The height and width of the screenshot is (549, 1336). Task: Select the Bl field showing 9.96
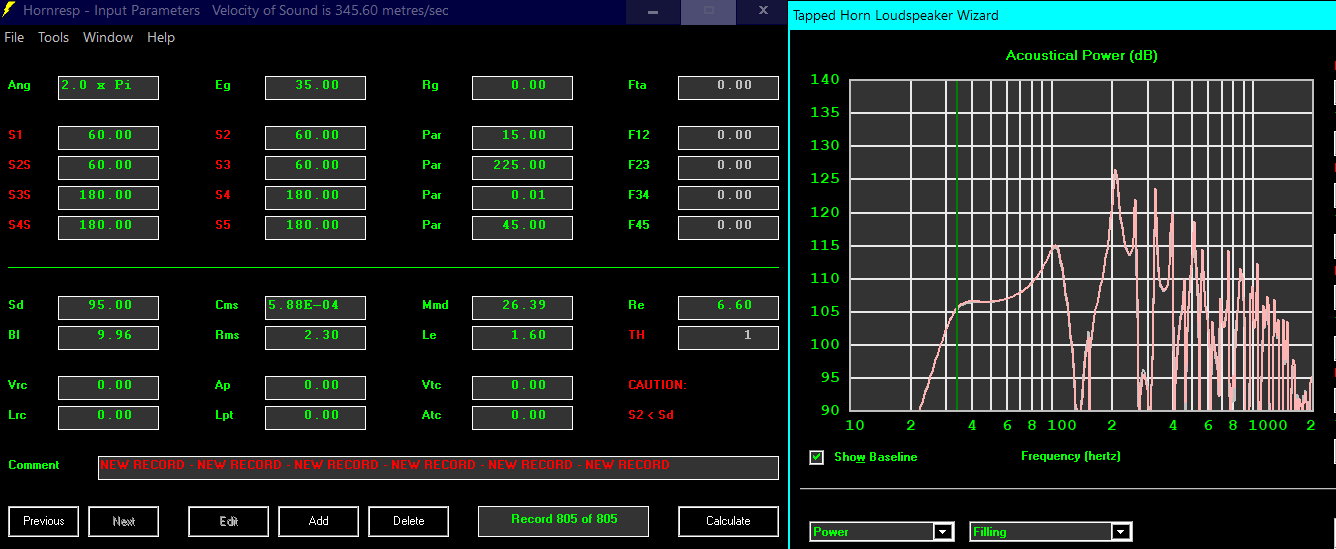pos(108,337)
